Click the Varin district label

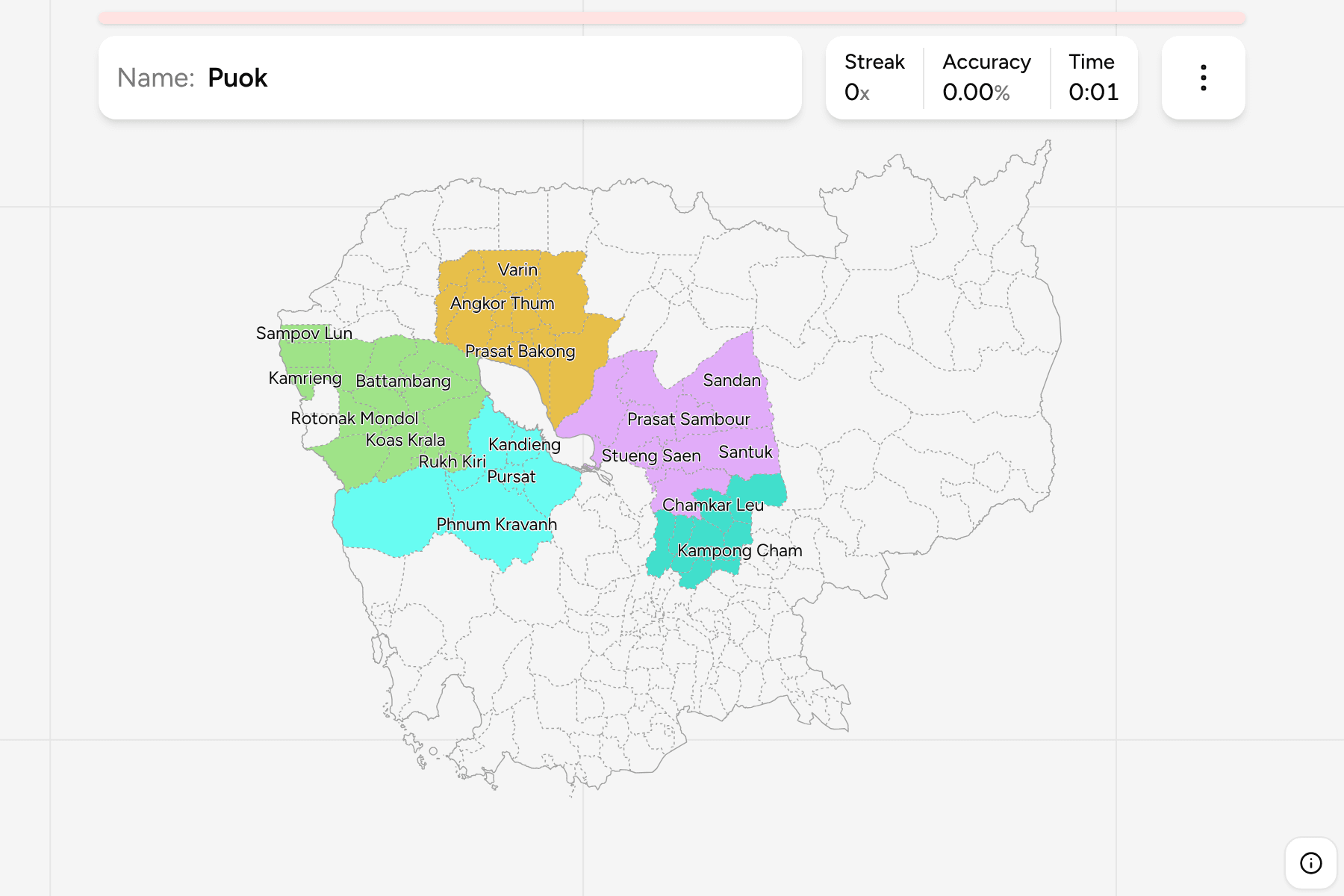(517, 270)
